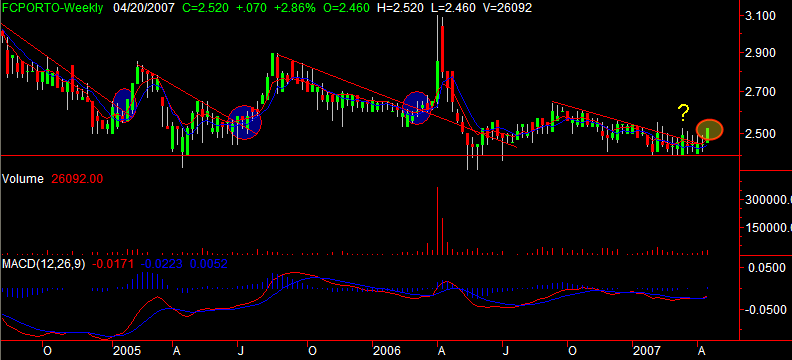Click the latest green candle inside the orange ellipse
792x360 pixels.
pyautogui.click(x=708, y=135)
